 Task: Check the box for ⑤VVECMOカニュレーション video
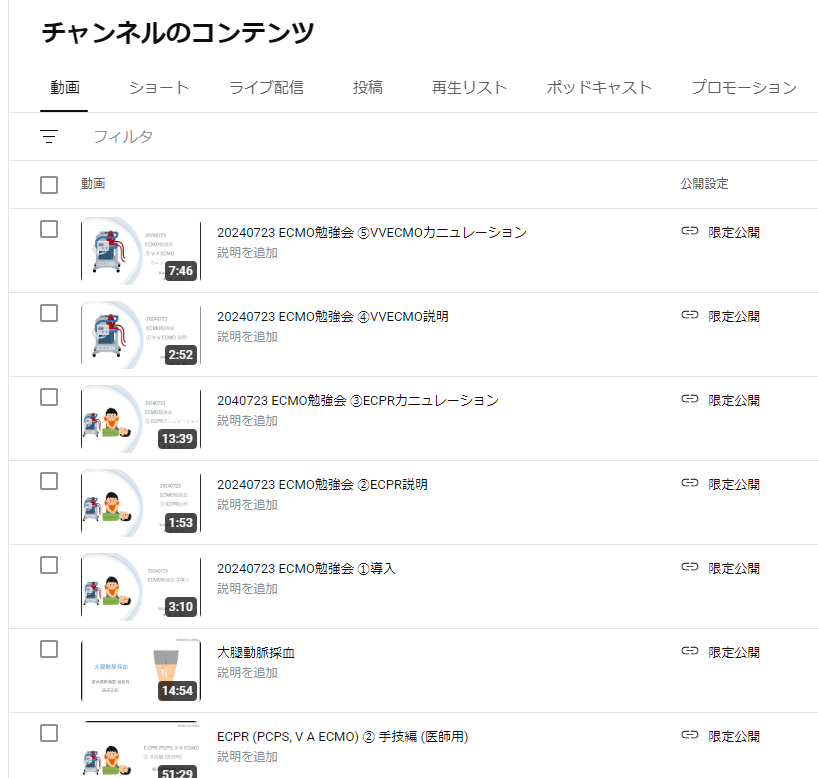tap(49, 229)
